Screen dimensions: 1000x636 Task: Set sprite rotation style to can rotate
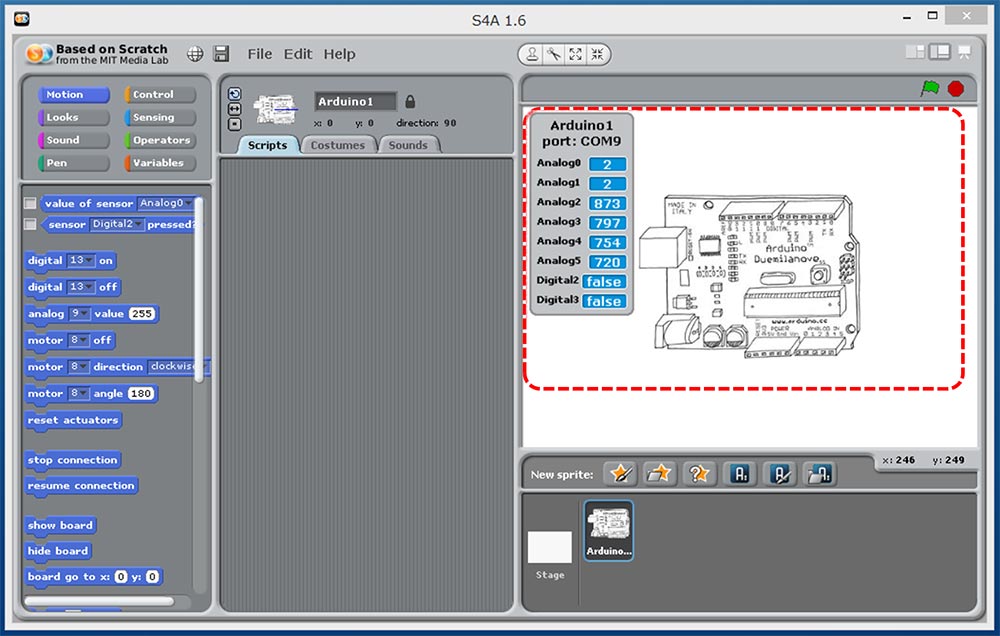235,94
